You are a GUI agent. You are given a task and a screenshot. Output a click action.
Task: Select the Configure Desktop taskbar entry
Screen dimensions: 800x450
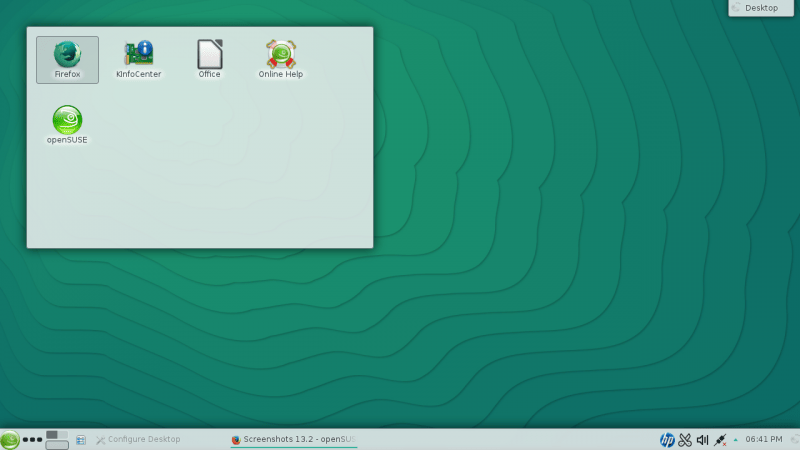coord(138,439)
